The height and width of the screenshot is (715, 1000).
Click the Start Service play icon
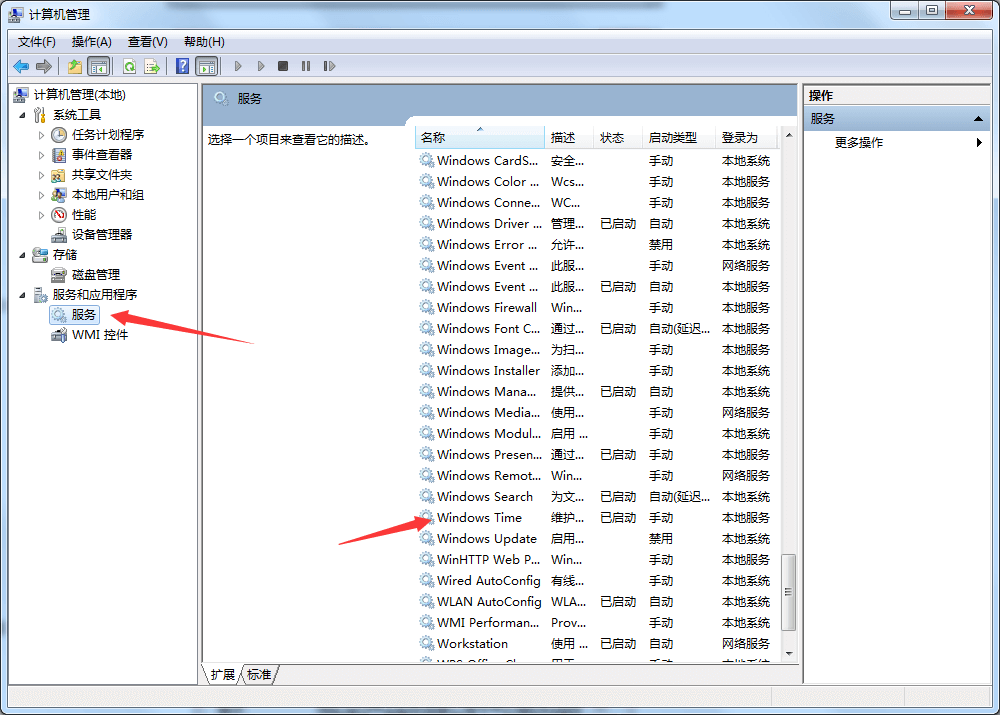point(238,66)
